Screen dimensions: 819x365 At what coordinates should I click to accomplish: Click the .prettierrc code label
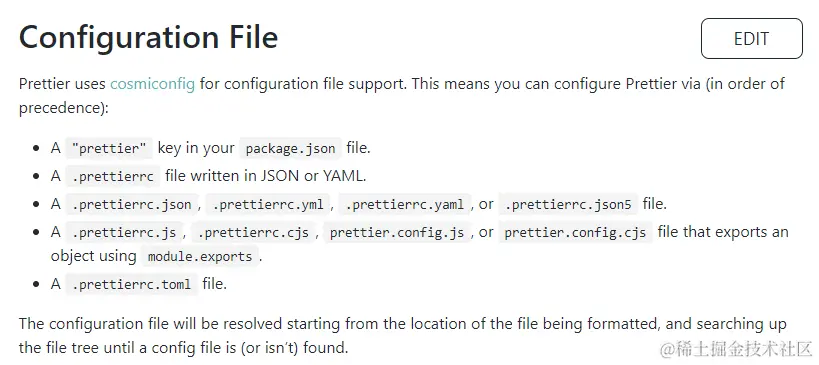pyautogui.click(x=113, y=176)
